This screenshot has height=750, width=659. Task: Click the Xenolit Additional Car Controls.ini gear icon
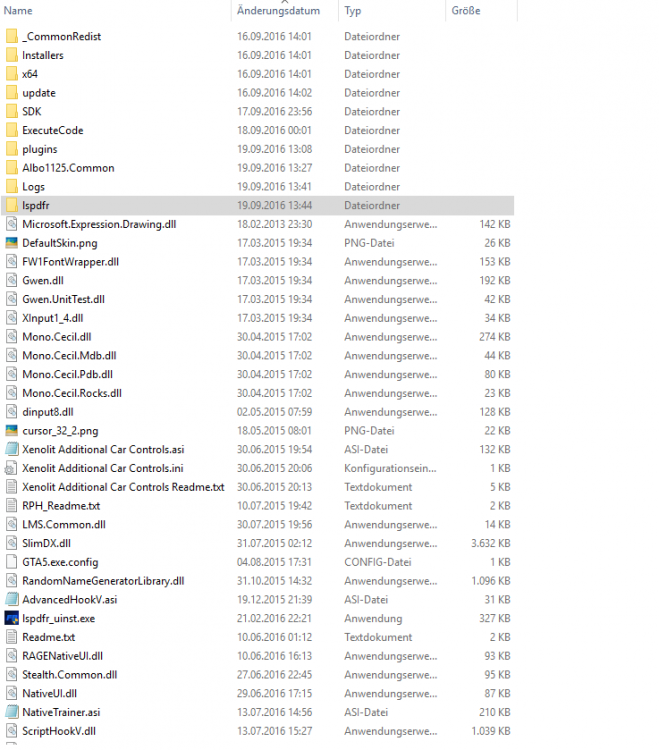point(11,468)
